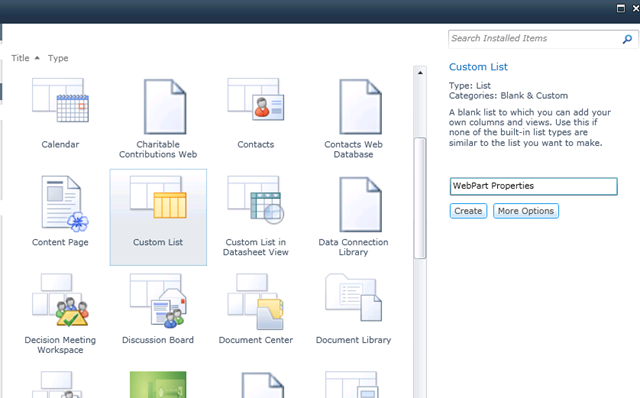Image resolution: width=640 pixels, height=398 pixels.
Task: Select the Contacts Web Database icon
Action: [x=360, y=107]
